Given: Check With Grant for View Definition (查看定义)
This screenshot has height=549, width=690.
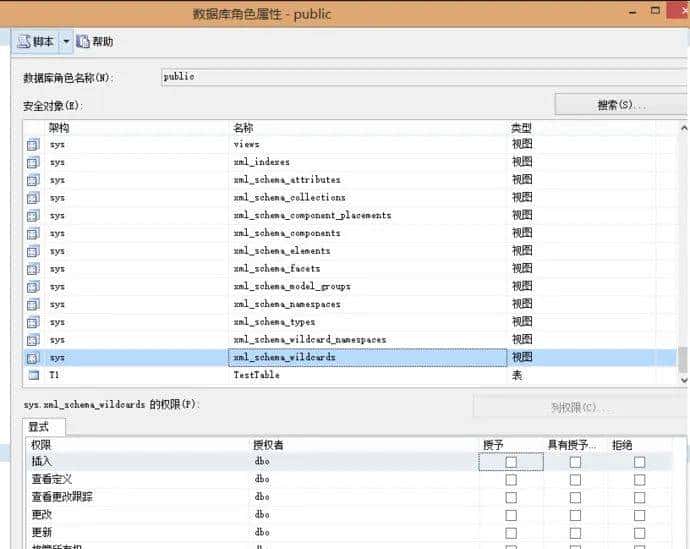Looking at the screenshot, I should point(575,479).
